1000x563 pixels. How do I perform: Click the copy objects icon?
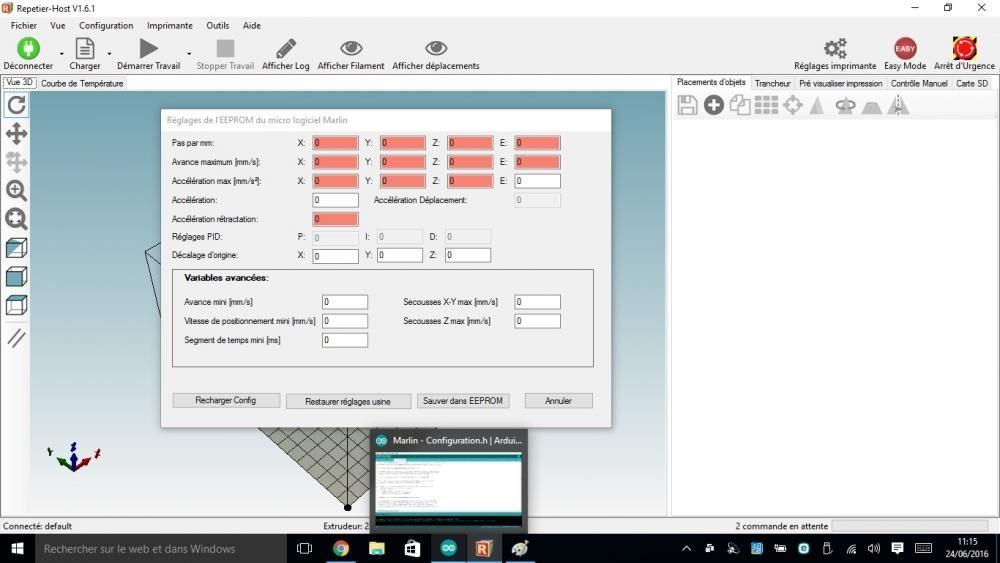740,105
